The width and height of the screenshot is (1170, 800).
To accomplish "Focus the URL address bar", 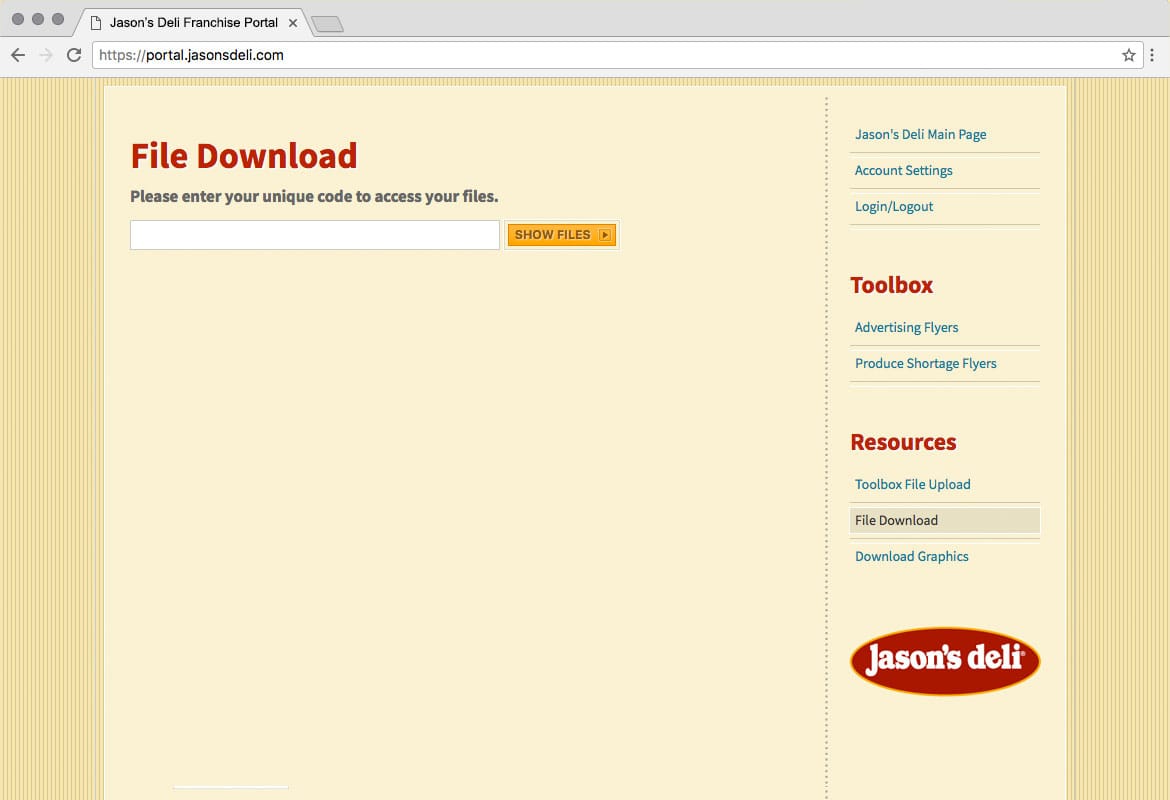I will [x=600, y=55].
